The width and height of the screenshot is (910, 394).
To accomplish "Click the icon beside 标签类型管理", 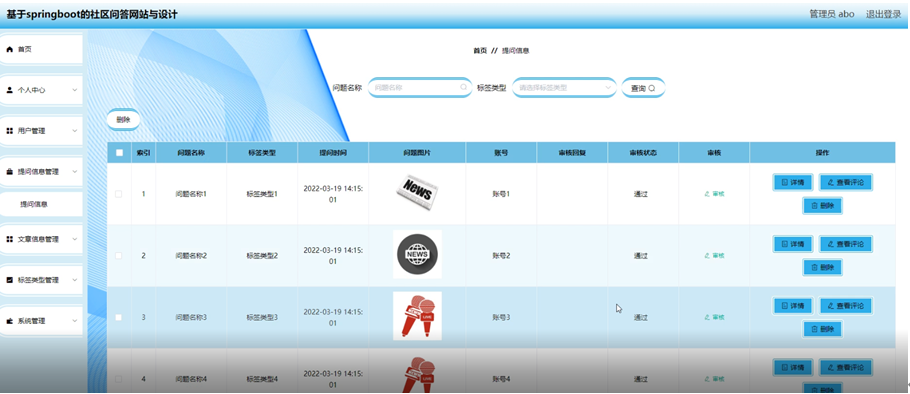I will click(x=9, y=280).
